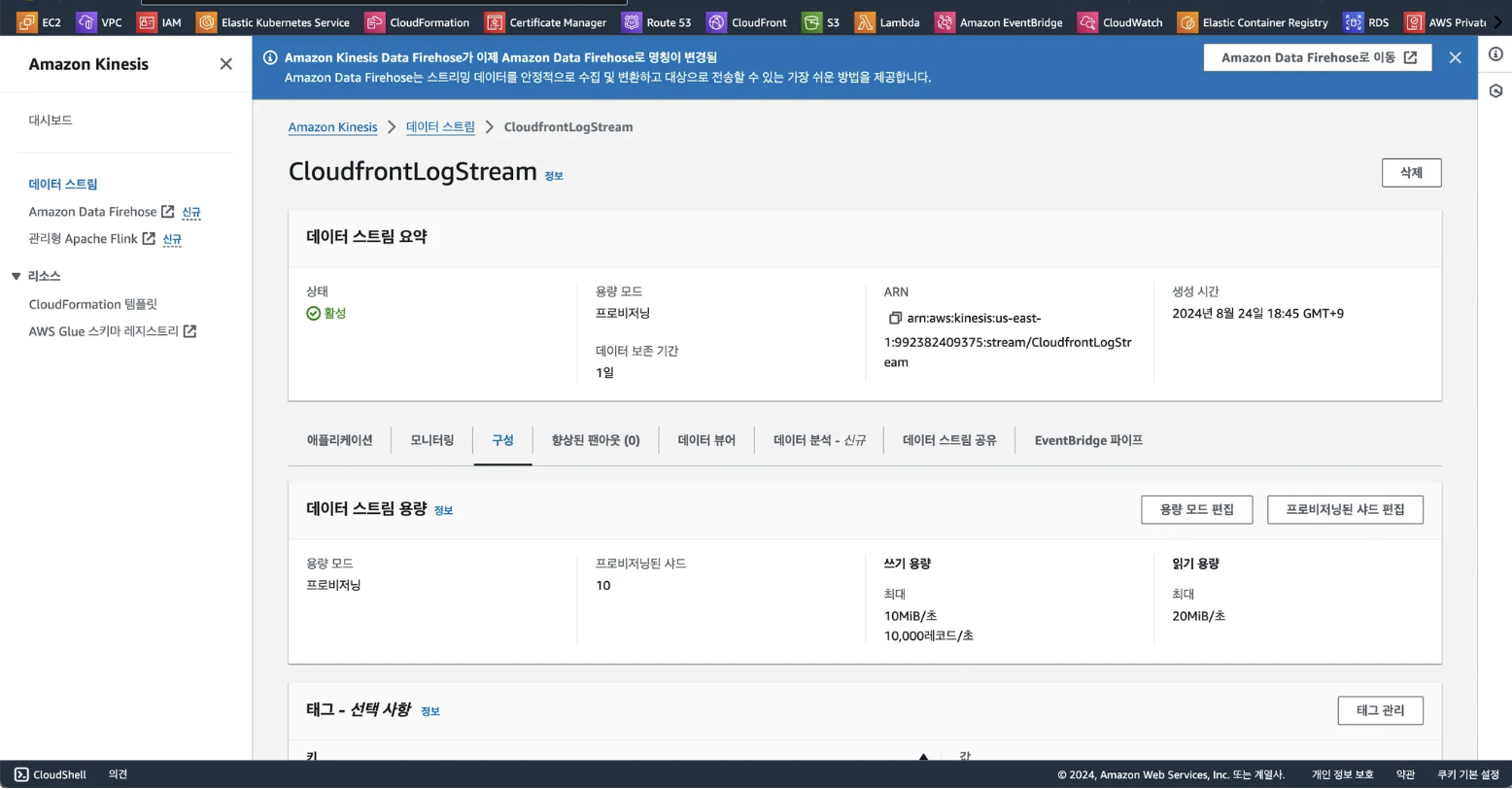Viewport: 1512px width, 789px height.
Task: Open the 데이터 분석 - 신규 tab
Action: click(x=819, y=440)
